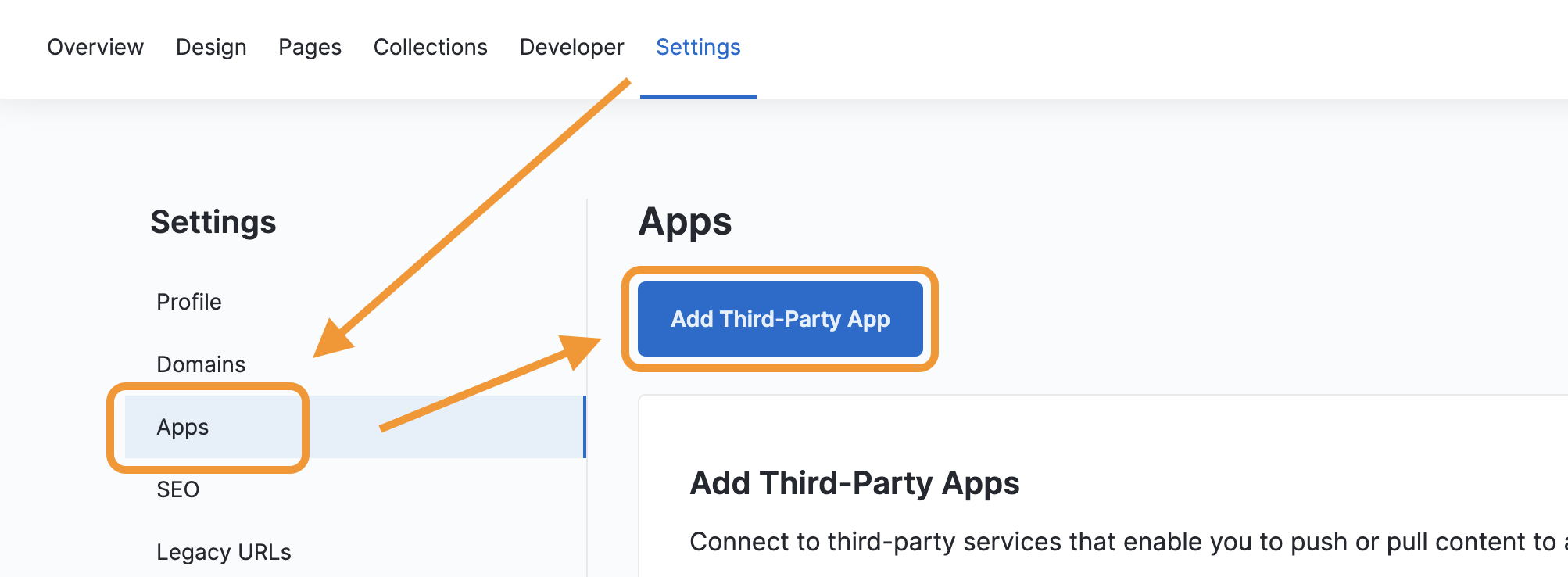Click the long orange arrow from Settings tab
Screen dimensions: 1568x577
click(x=472, y=217)
